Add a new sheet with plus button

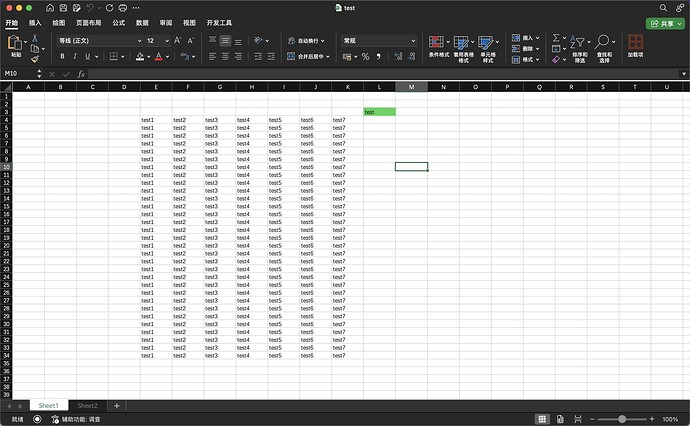(117, 406)
